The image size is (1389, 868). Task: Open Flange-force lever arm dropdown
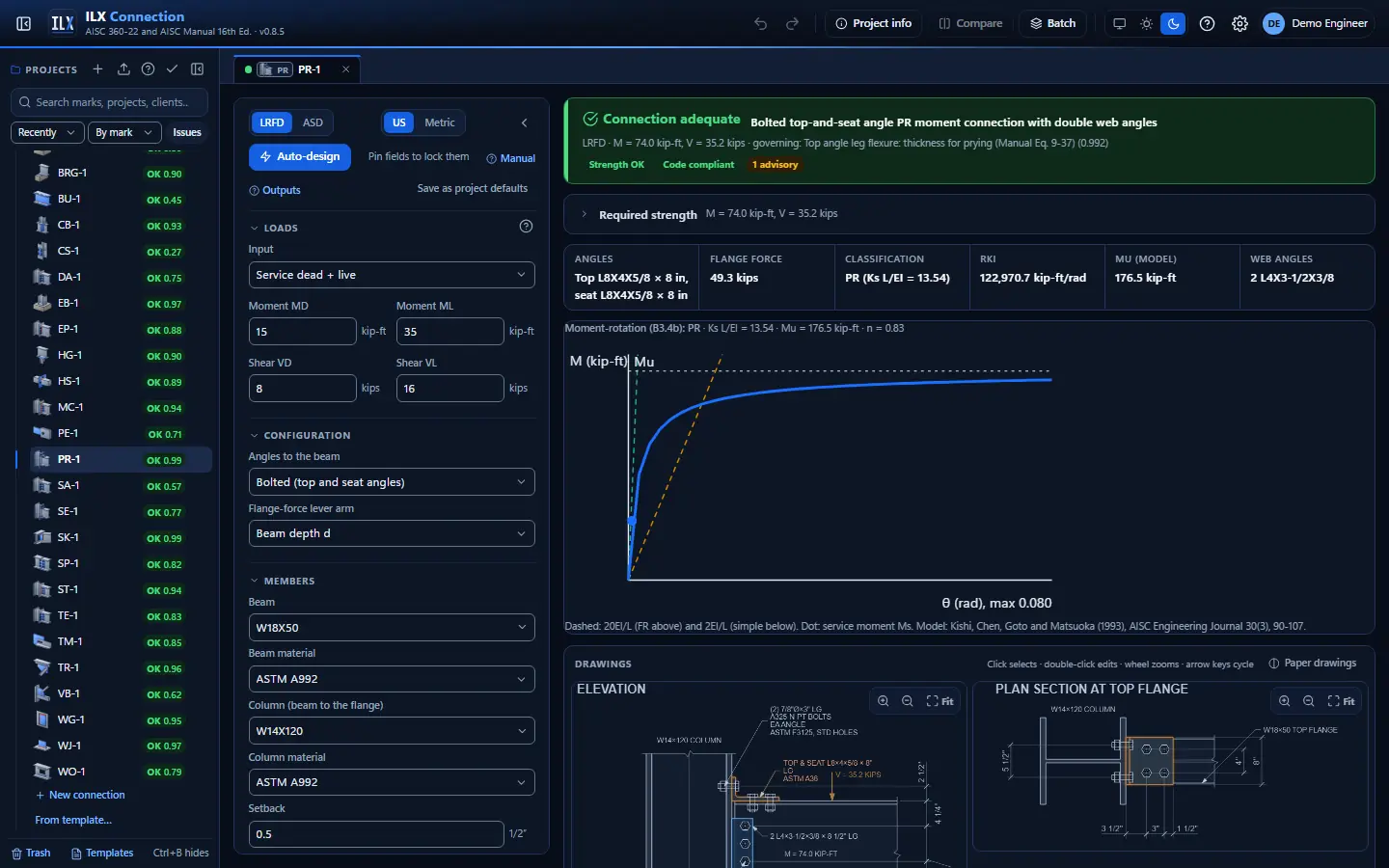(392, 533)
